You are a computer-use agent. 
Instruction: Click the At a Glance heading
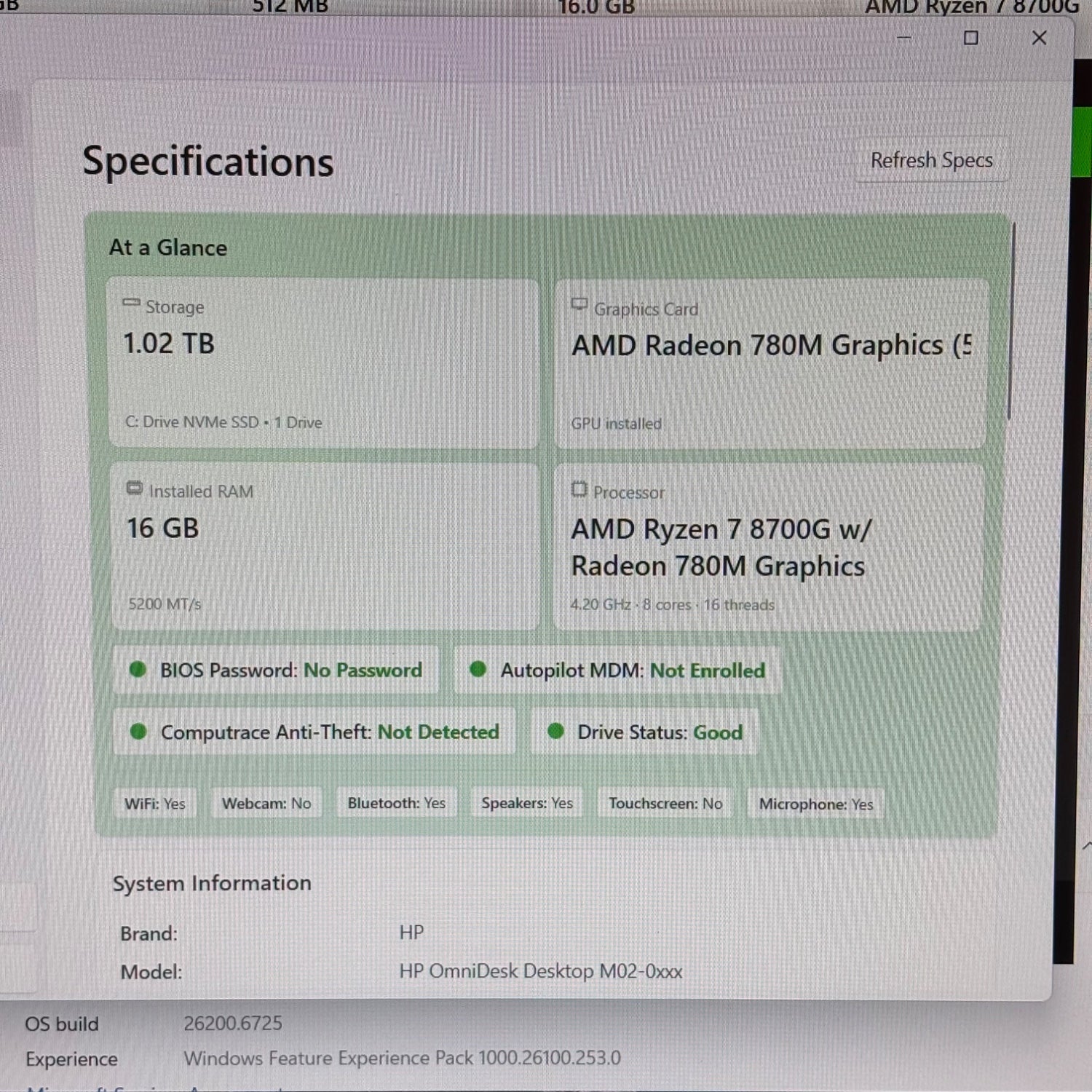(x=168, y=248)
